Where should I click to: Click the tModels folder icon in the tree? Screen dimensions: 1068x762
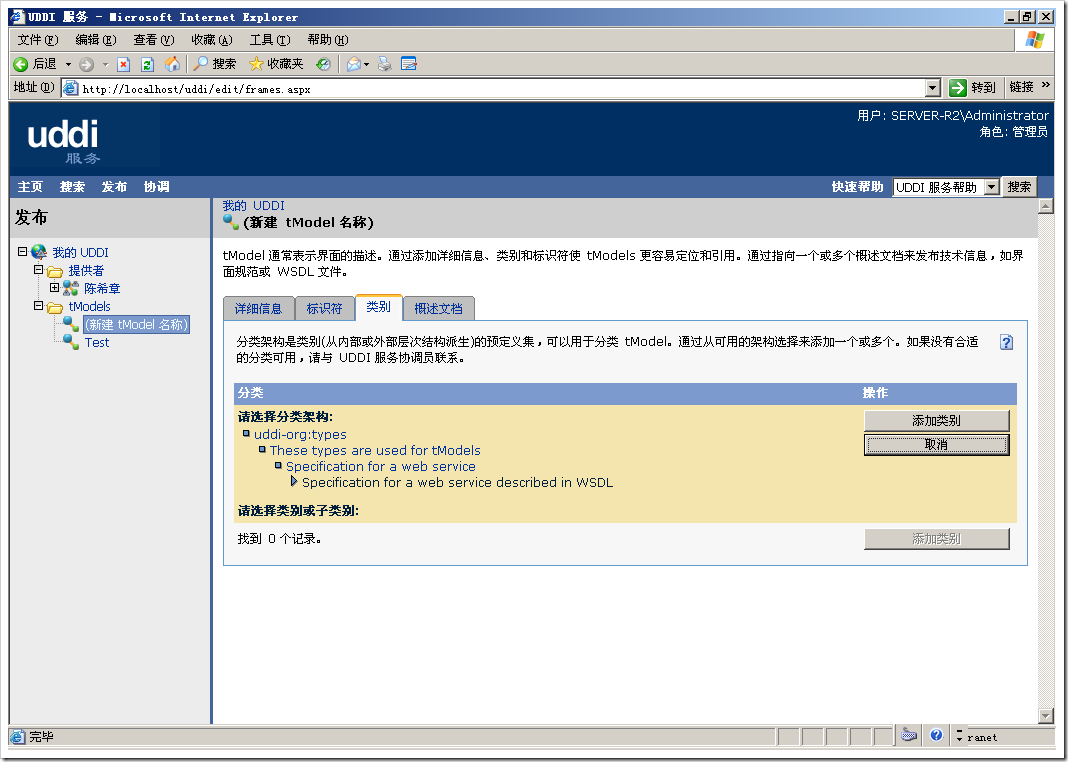coord(55,307)
